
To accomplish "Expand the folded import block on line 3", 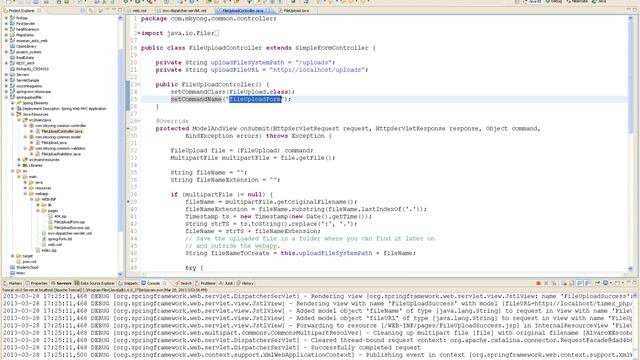I will click(139, 33).
